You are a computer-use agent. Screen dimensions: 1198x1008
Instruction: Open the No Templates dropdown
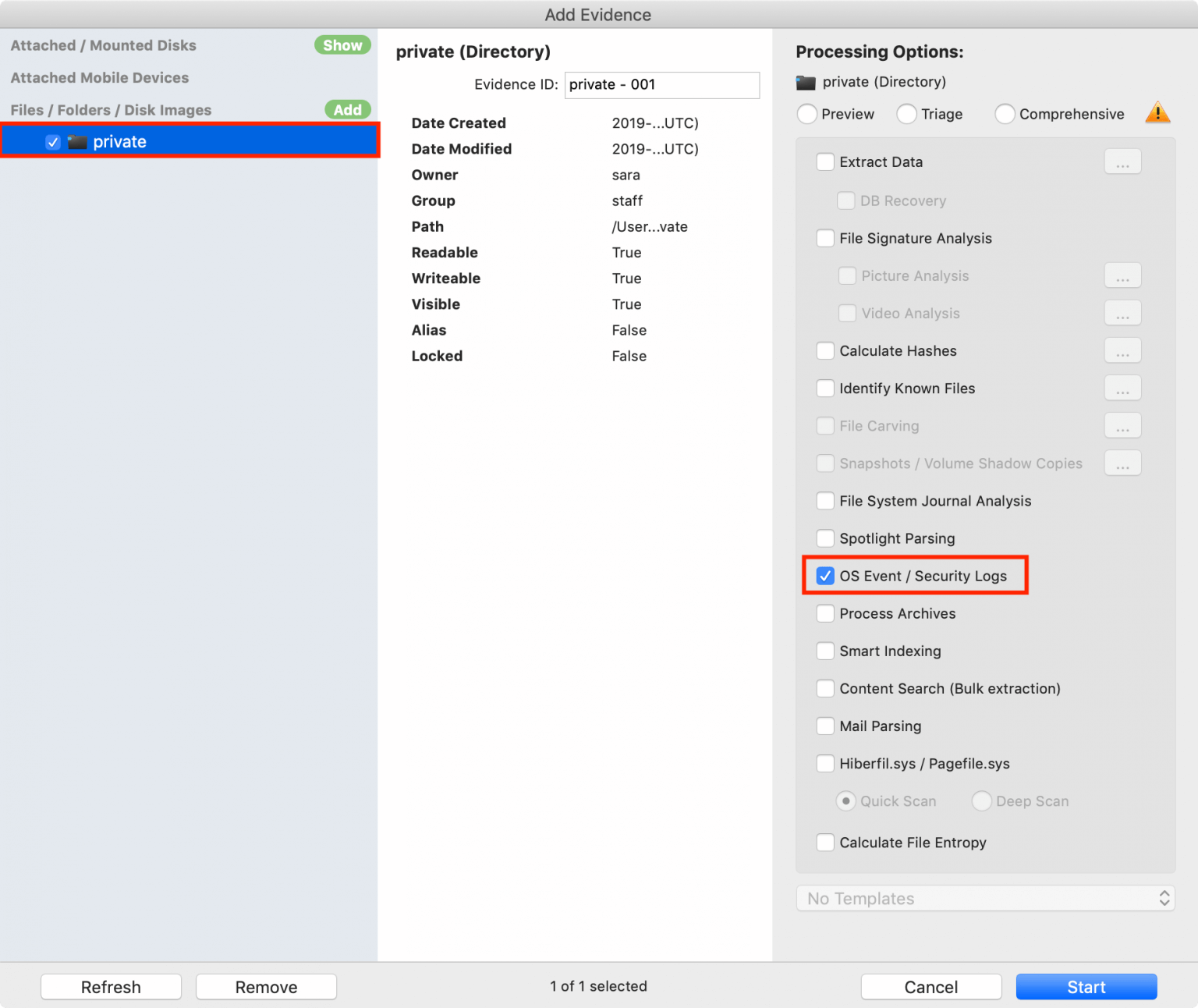(985, 898)
